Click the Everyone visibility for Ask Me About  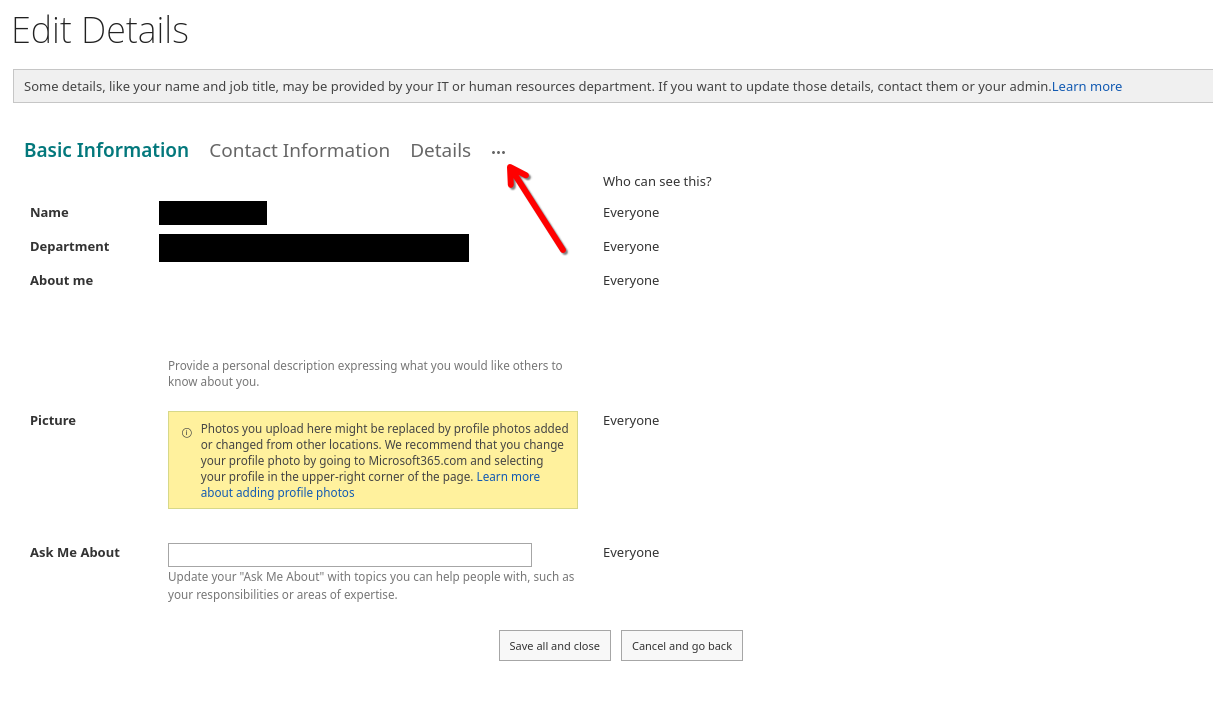pyautogui.click(x=631, y=553)
